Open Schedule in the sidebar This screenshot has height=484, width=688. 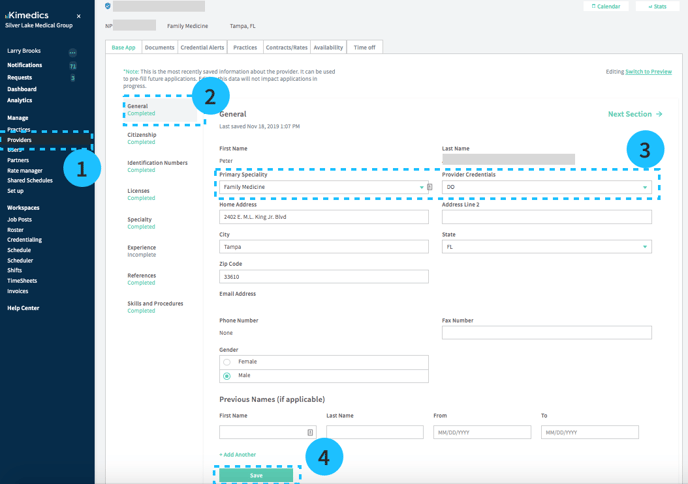(x=19, y=250)
